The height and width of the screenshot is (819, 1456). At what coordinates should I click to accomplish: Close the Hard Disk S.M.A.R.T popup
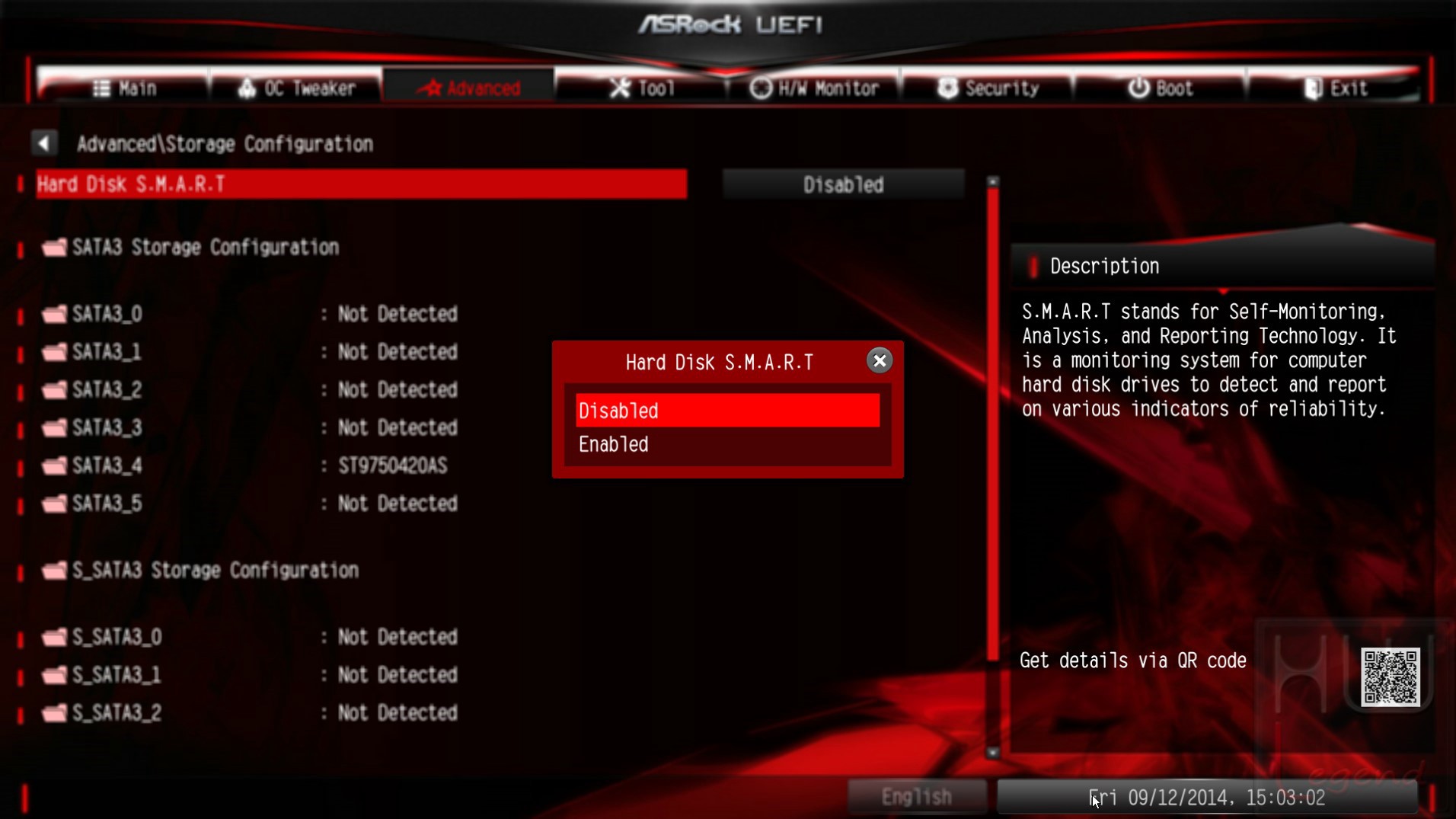(x=879, y=360)
